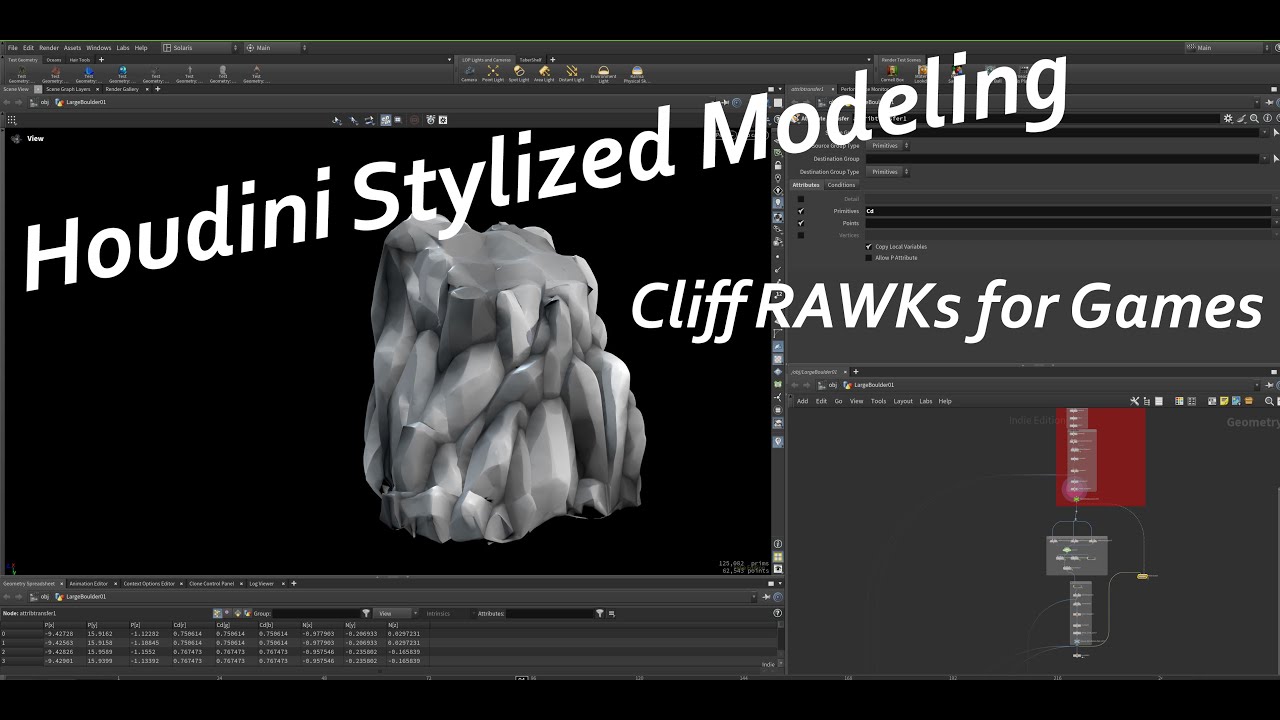This screenshot has height=720, width=1280.
Task: Toggle the Copy Local Variables checkbox
Action: (x=868, y=246)
